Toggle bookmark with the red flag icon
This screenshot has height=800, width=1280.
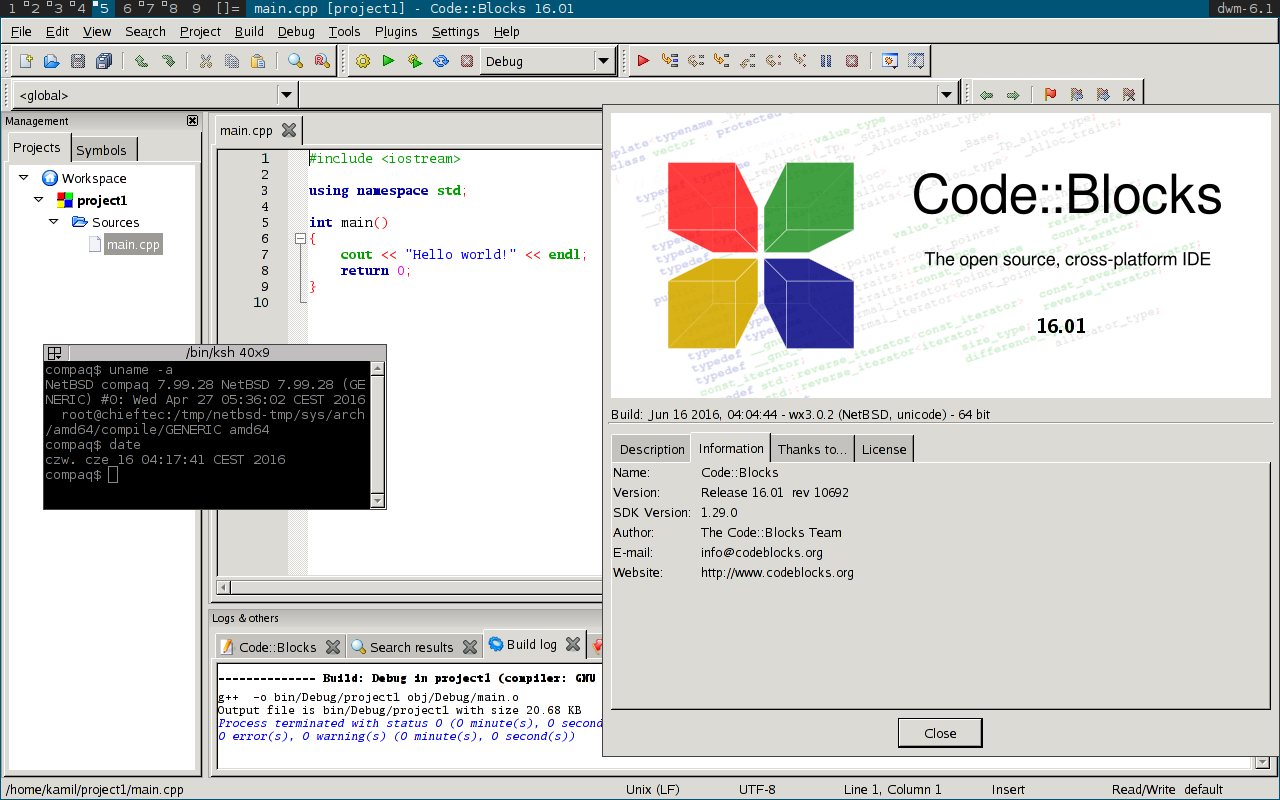(1051, 95)
